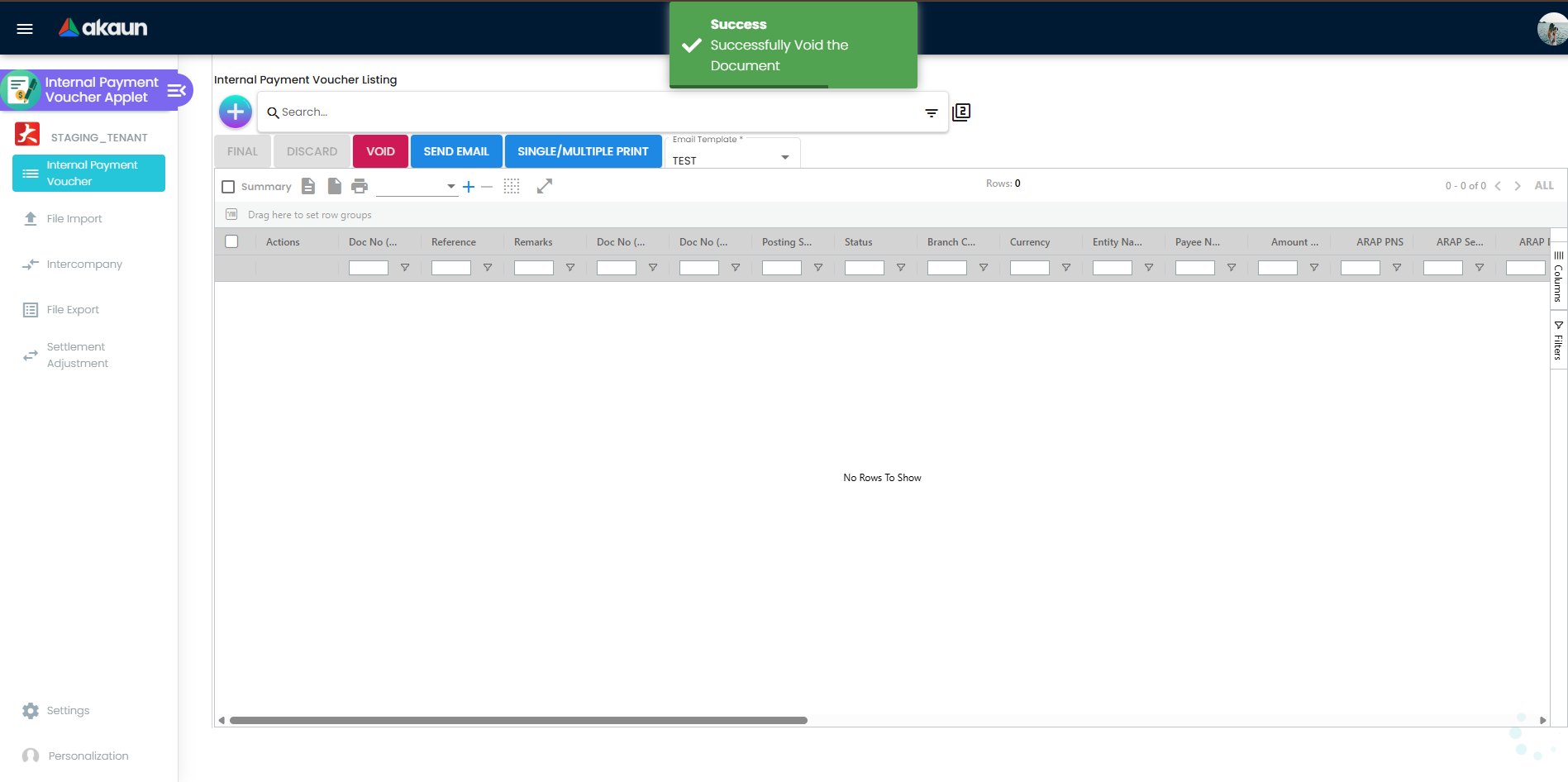Image resolution: width=1568 pixels, height=782 pixels.
Task: Toggle the Summary checkbox
Action: coord(229,187)
